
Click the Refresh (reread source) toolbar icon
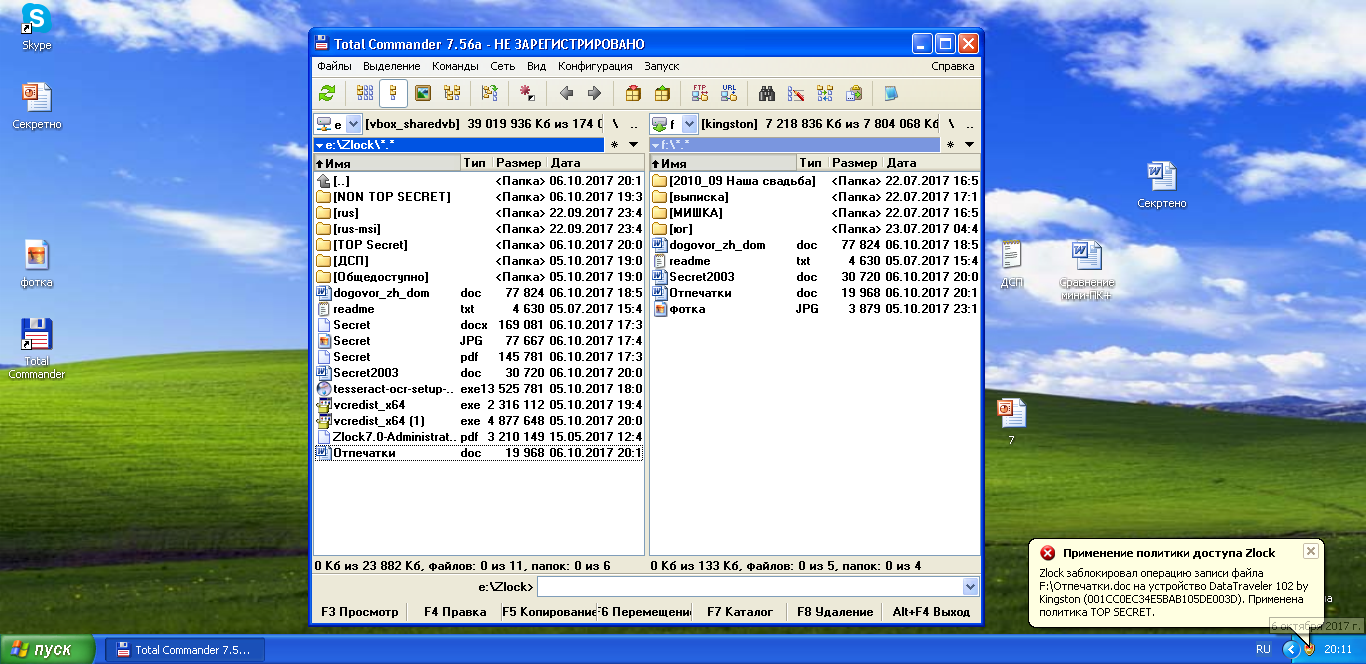coord(327,94)
